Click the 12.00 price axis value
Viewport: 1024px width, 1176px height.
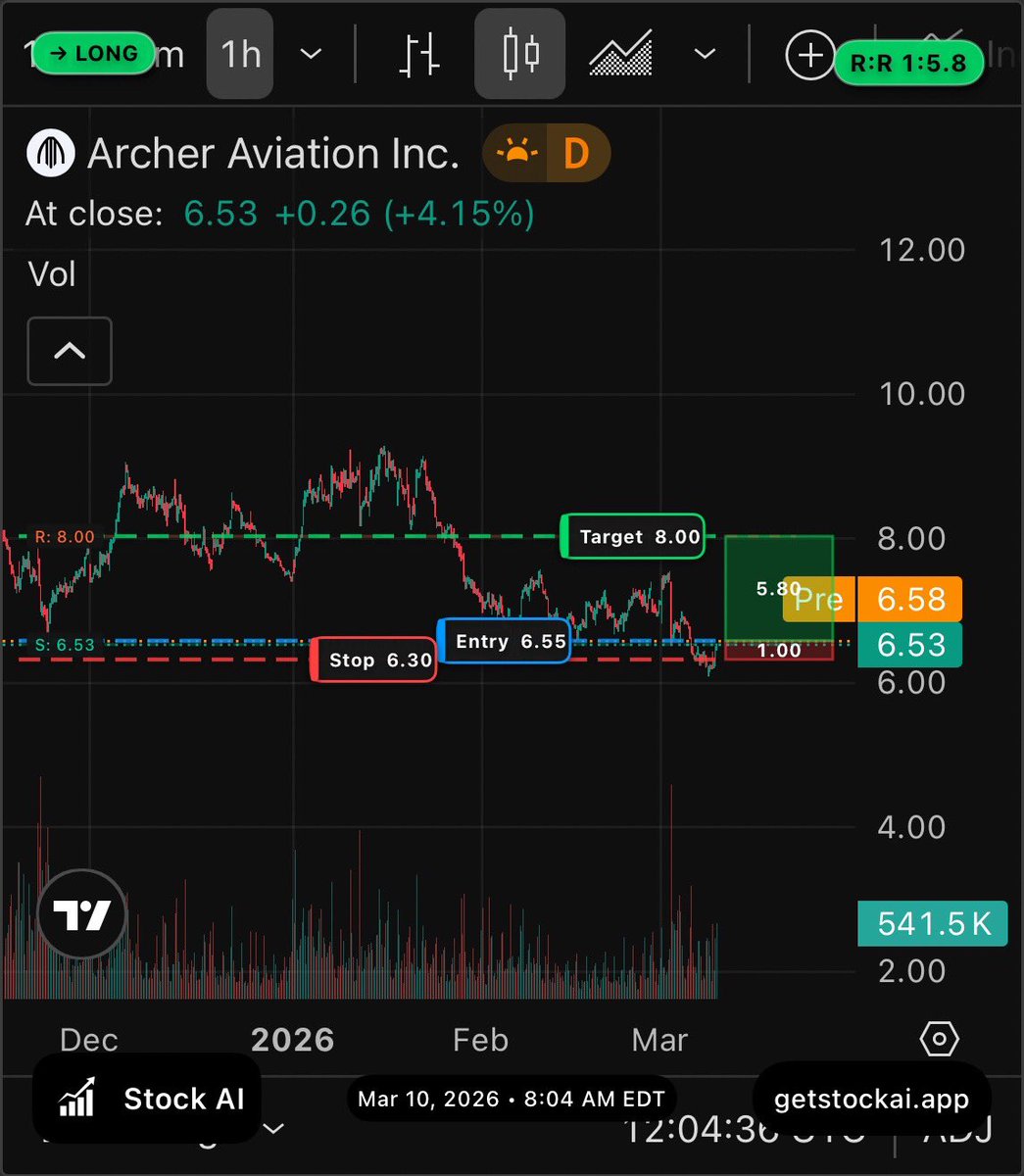click(922, 250)
